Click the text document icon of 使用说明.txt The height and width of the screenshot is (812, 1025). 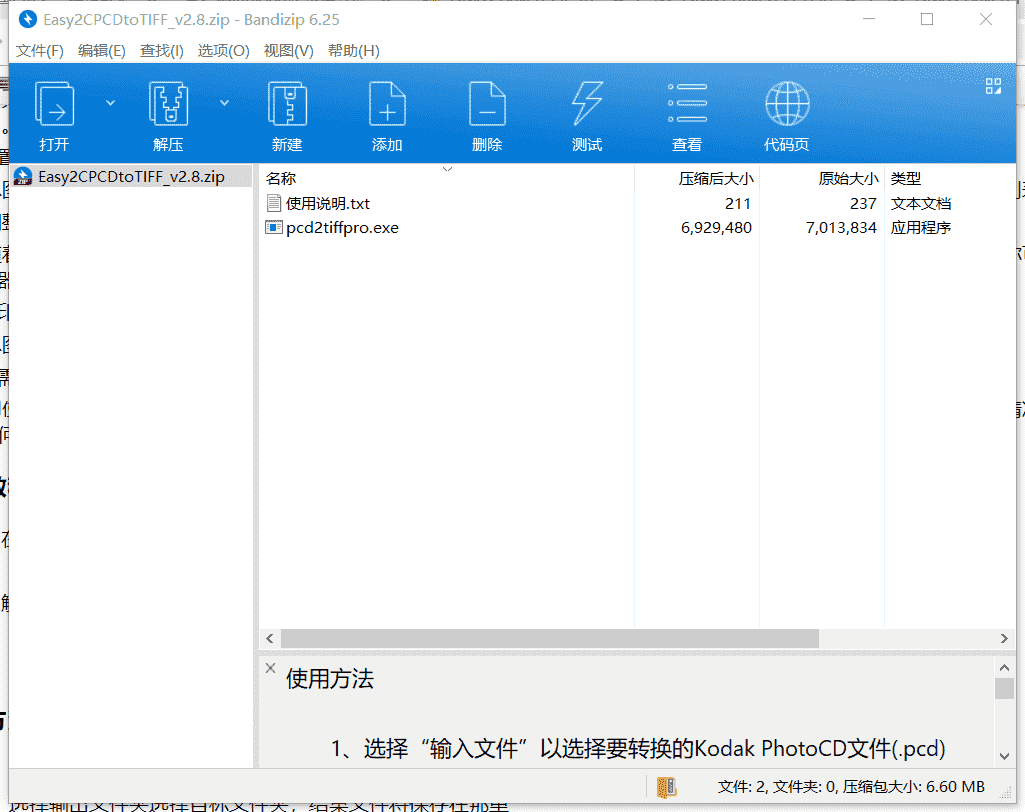(274, 203)
